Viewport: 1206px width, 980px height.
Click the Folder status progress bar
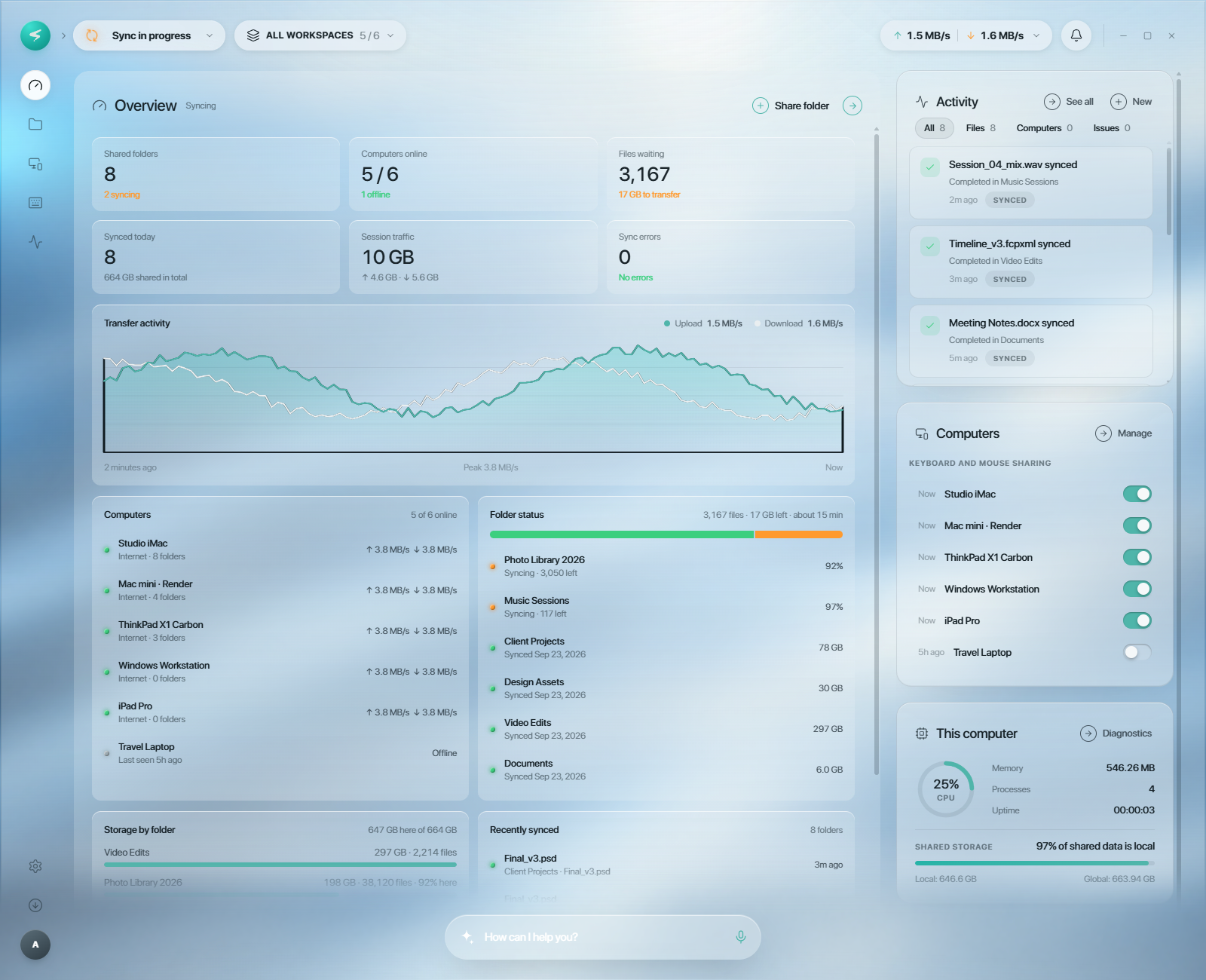tap(666, 534)
